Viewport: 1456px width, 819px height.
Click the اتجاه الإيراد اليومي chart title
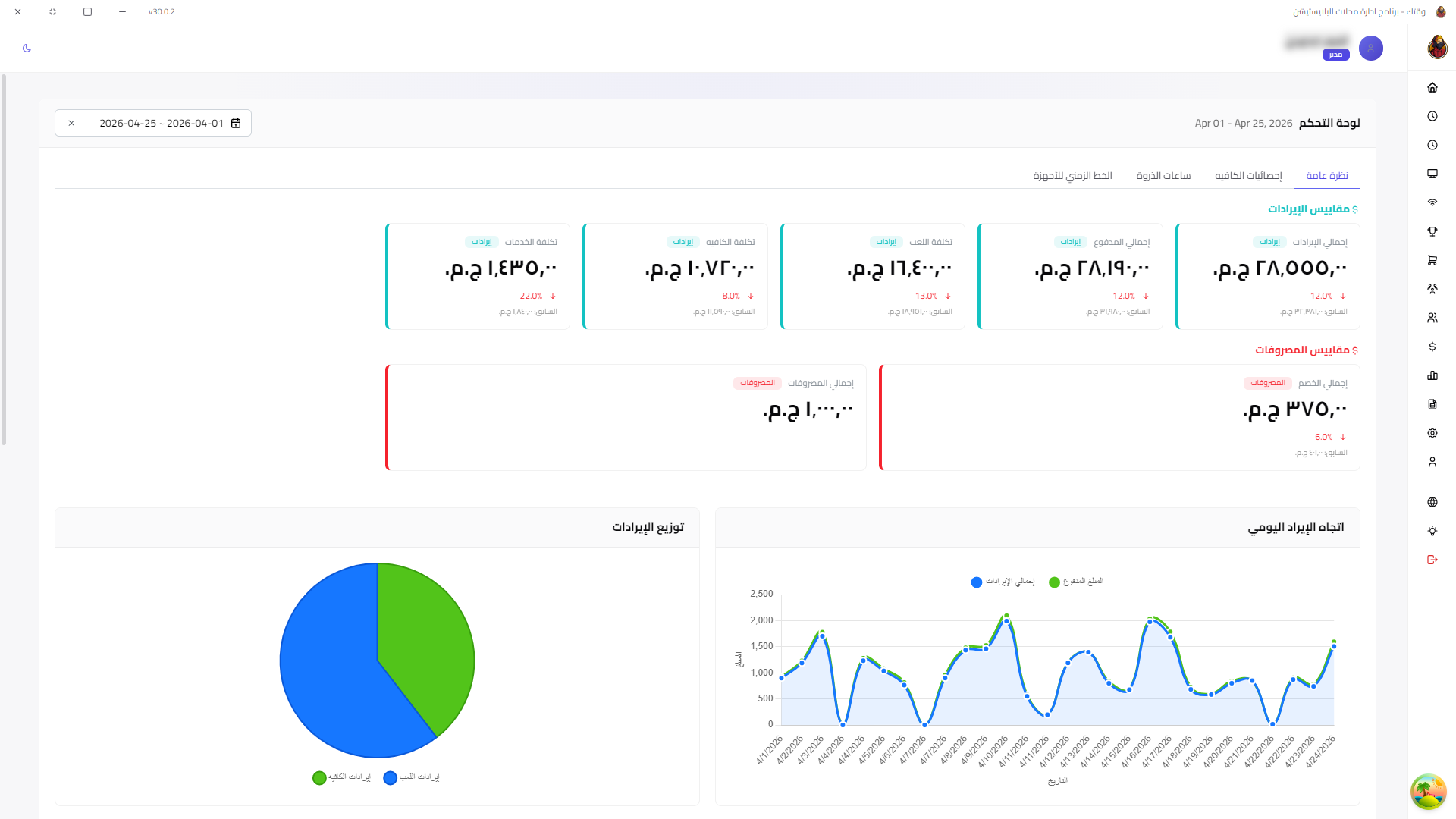(x=1296, y=527)
